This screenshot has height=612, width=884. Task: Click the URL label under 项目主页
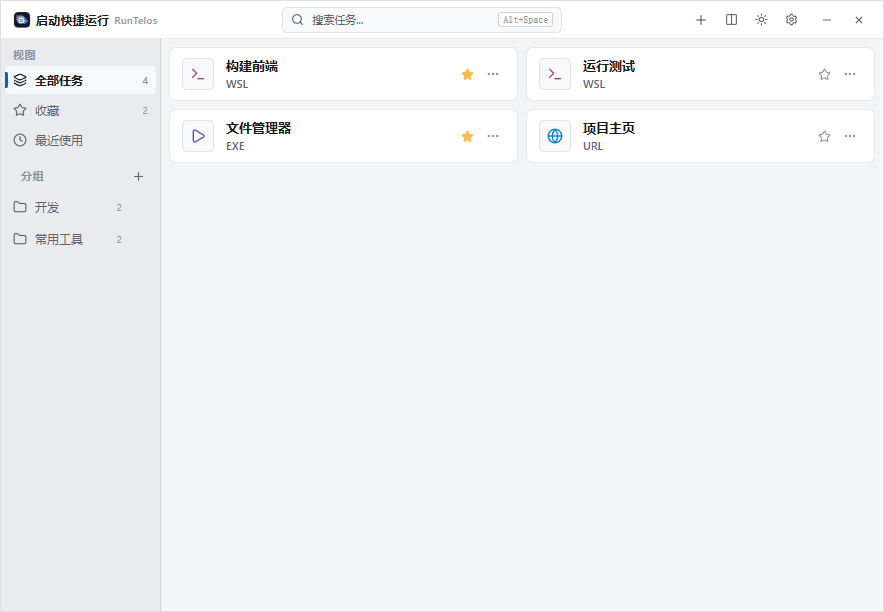(x=593, y=146)
